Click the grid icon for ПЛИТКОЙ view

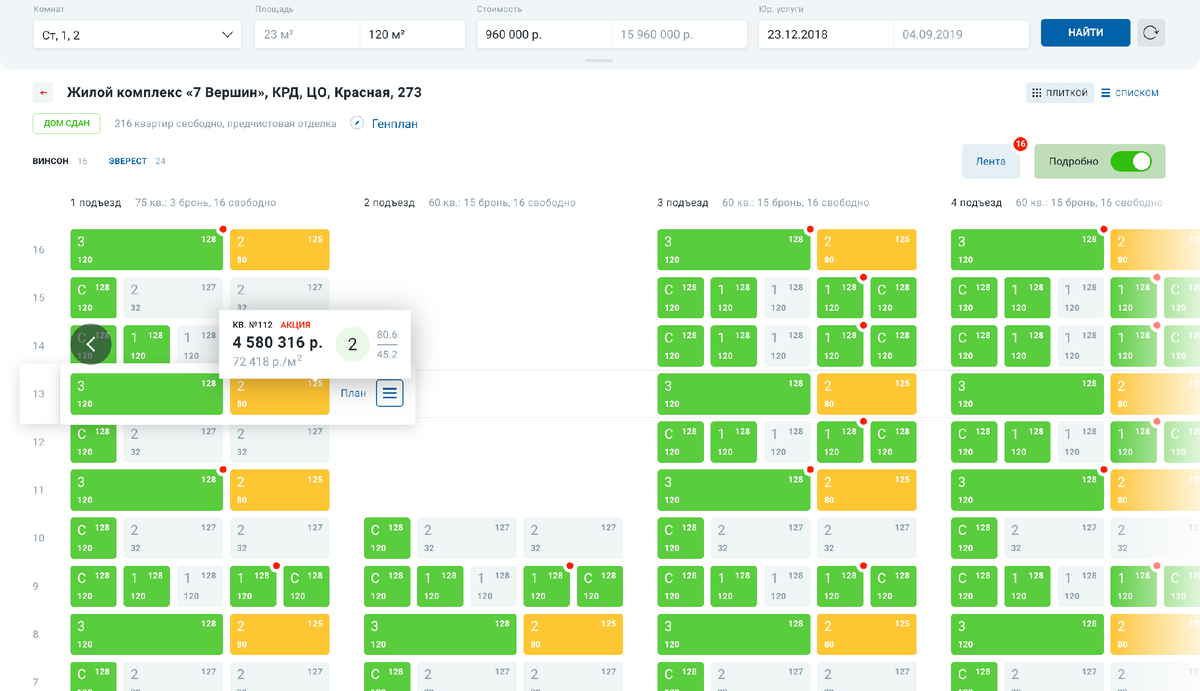(1037, 93)
